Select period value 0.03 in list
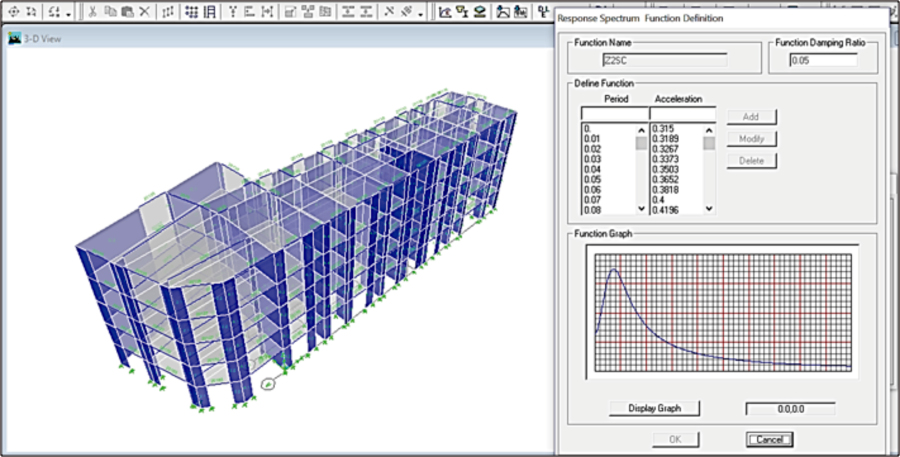This screenshot has height=457, width=900. pyautogui.click(x=592, y=159)
